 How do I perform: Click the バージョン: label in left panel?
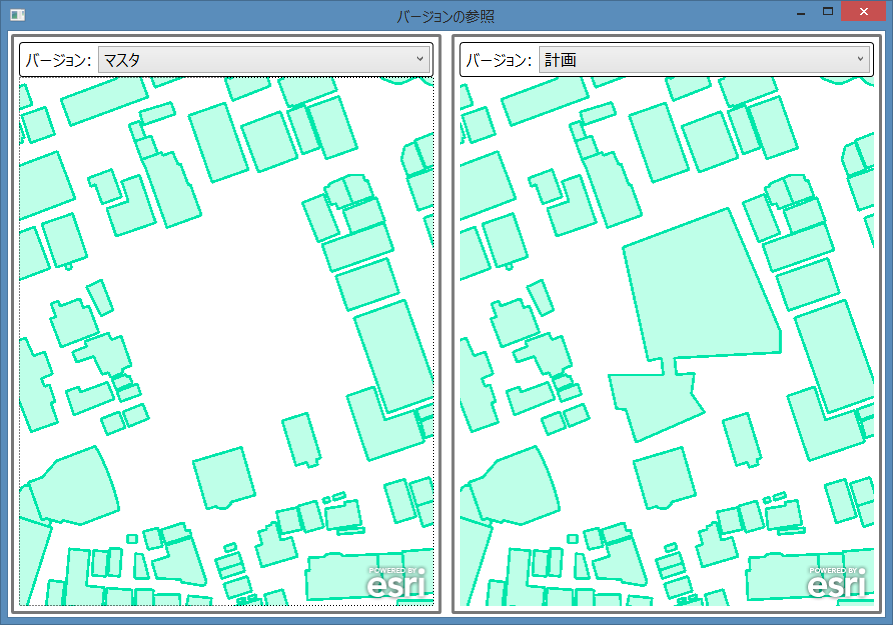coord(59,60)
